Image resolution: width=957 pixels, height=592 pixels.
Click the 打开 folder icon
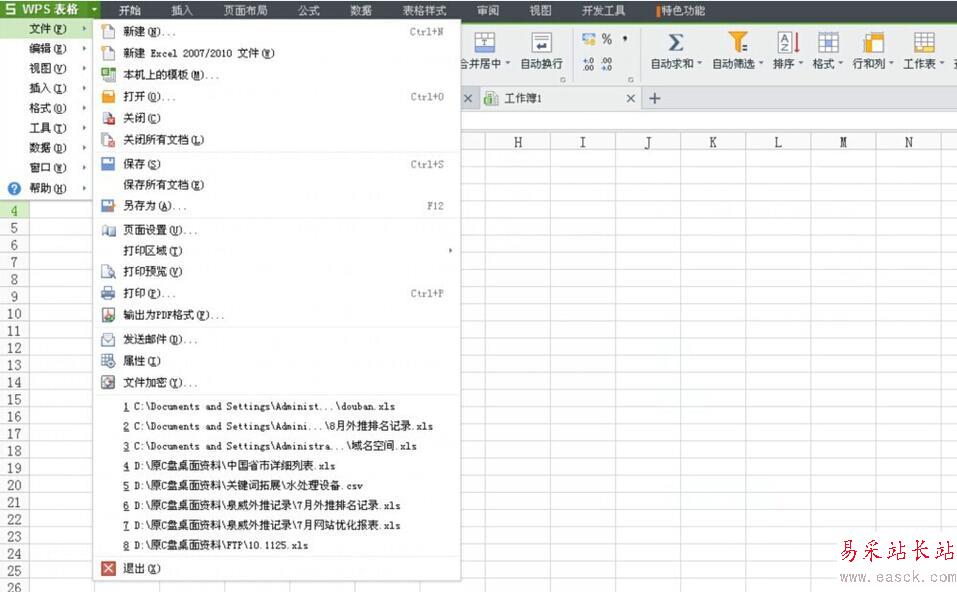click(108, 96)
